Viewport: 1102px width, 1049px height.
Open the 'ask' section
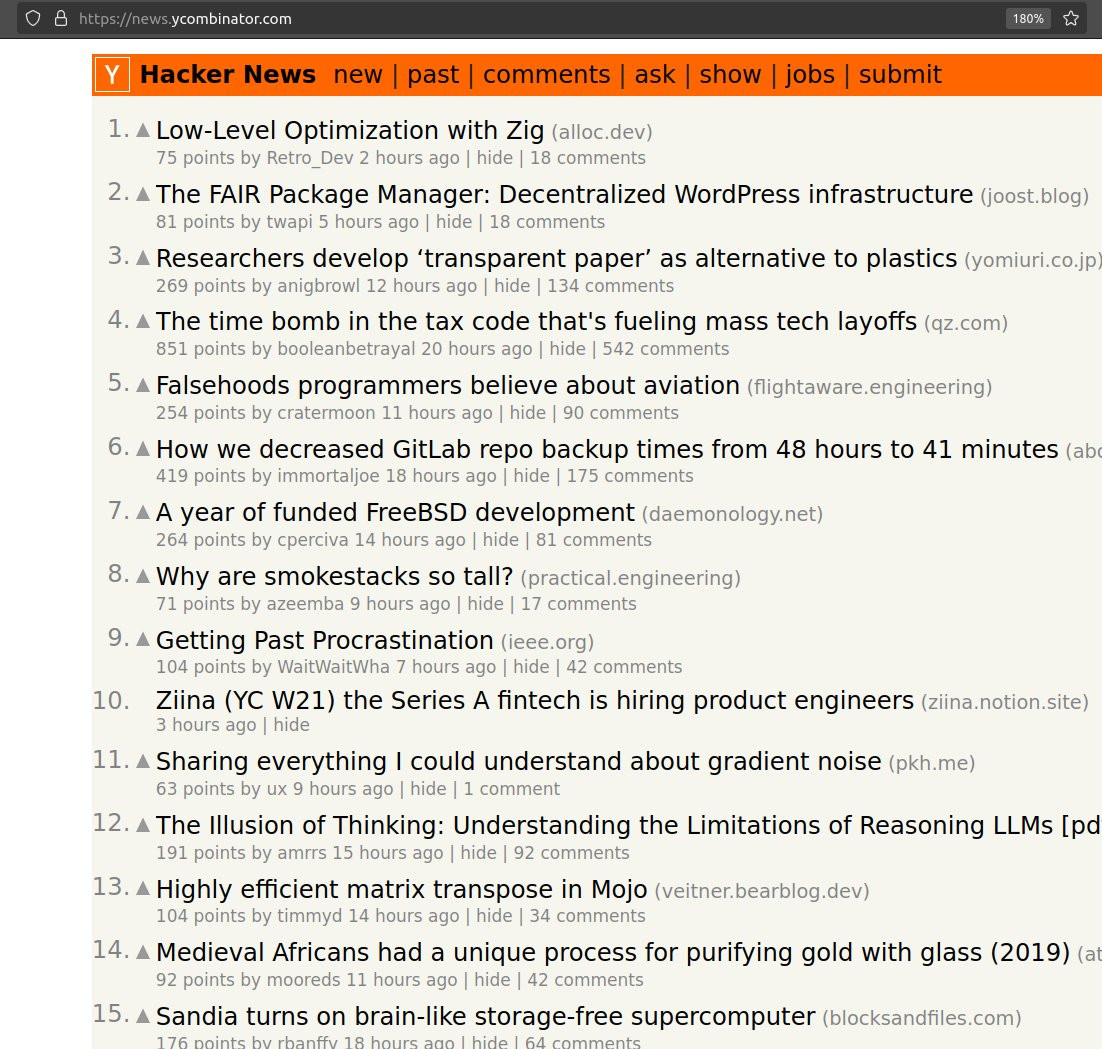click(655, 74)
